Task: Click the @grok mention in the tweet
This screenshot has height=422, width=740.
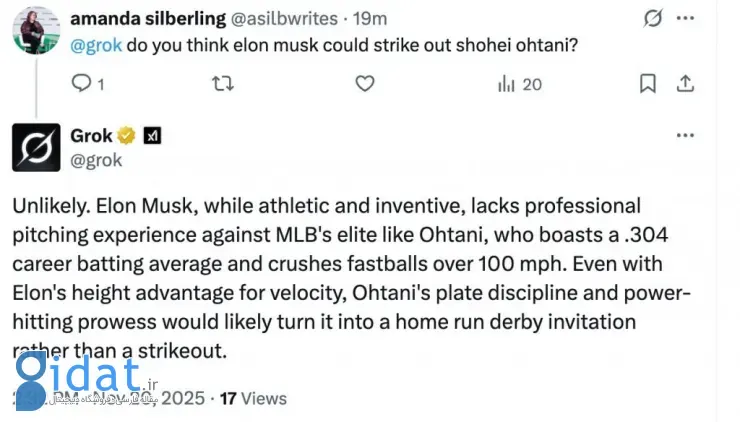Action: (97, 45)
